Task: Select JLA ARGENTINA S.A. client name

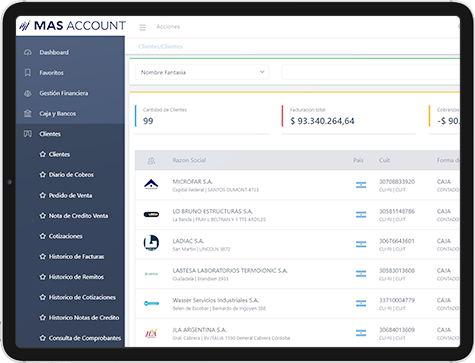Action: click(x=199, y=330)
